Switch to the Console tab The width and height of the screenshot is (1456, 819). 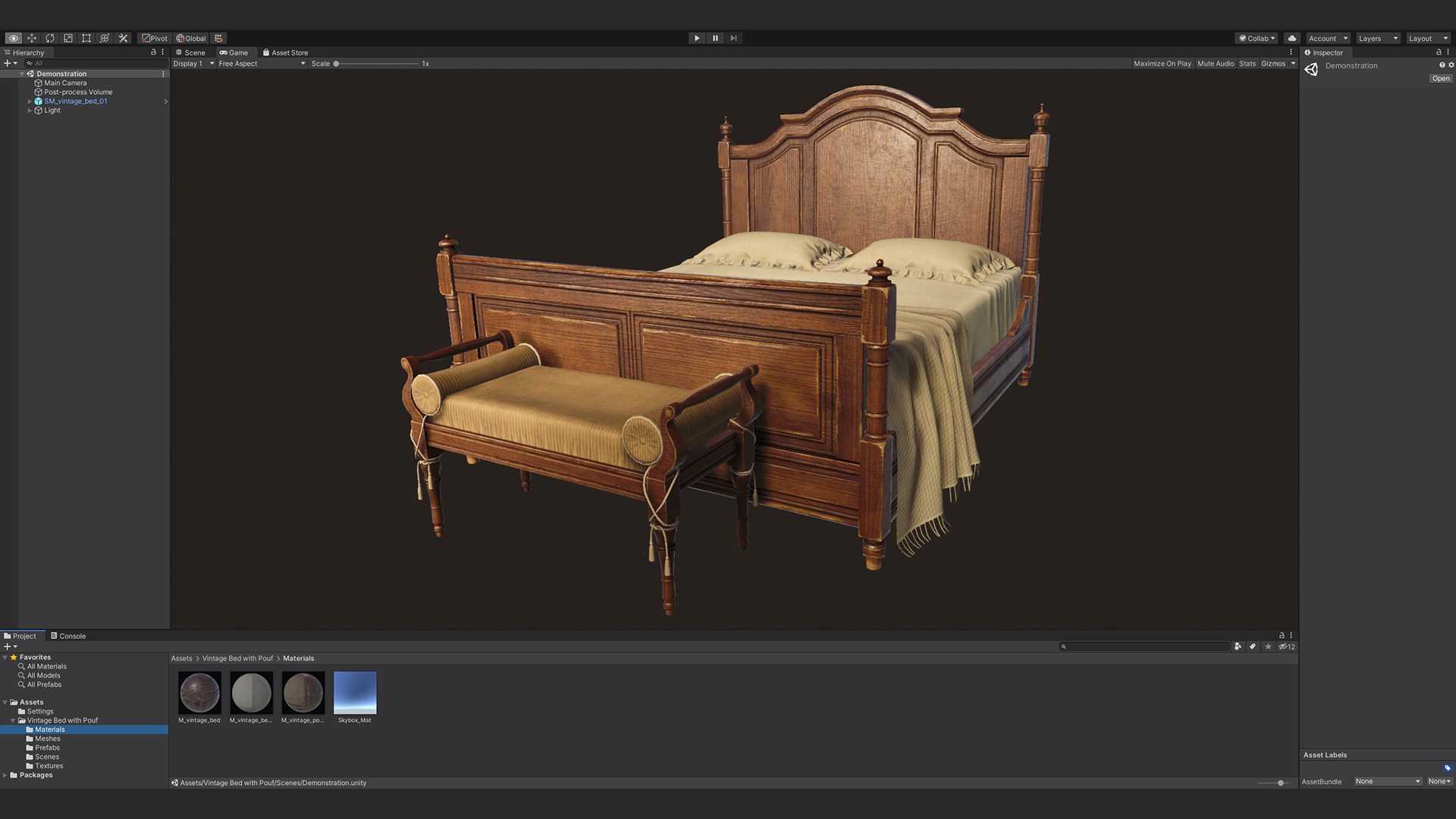tap(68, 636)
